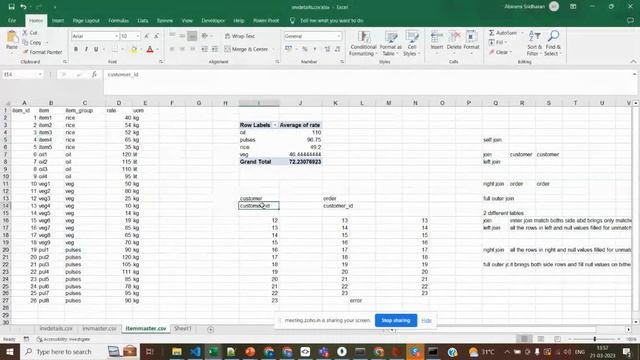Open Cell Styles gallery

point(411,43)
